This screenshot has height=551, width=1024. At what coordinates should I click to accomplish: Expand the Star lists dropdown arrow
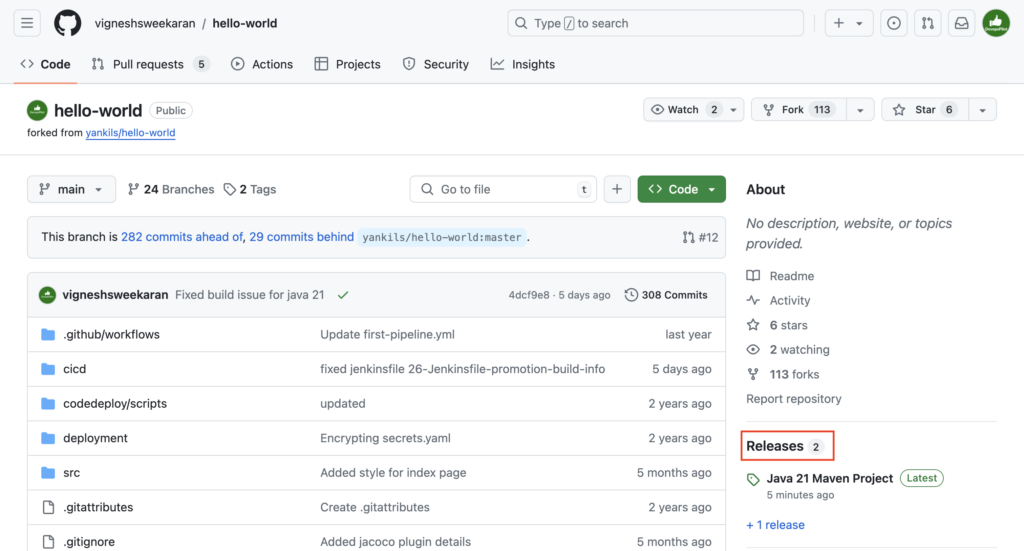click(x=982, y=110)
